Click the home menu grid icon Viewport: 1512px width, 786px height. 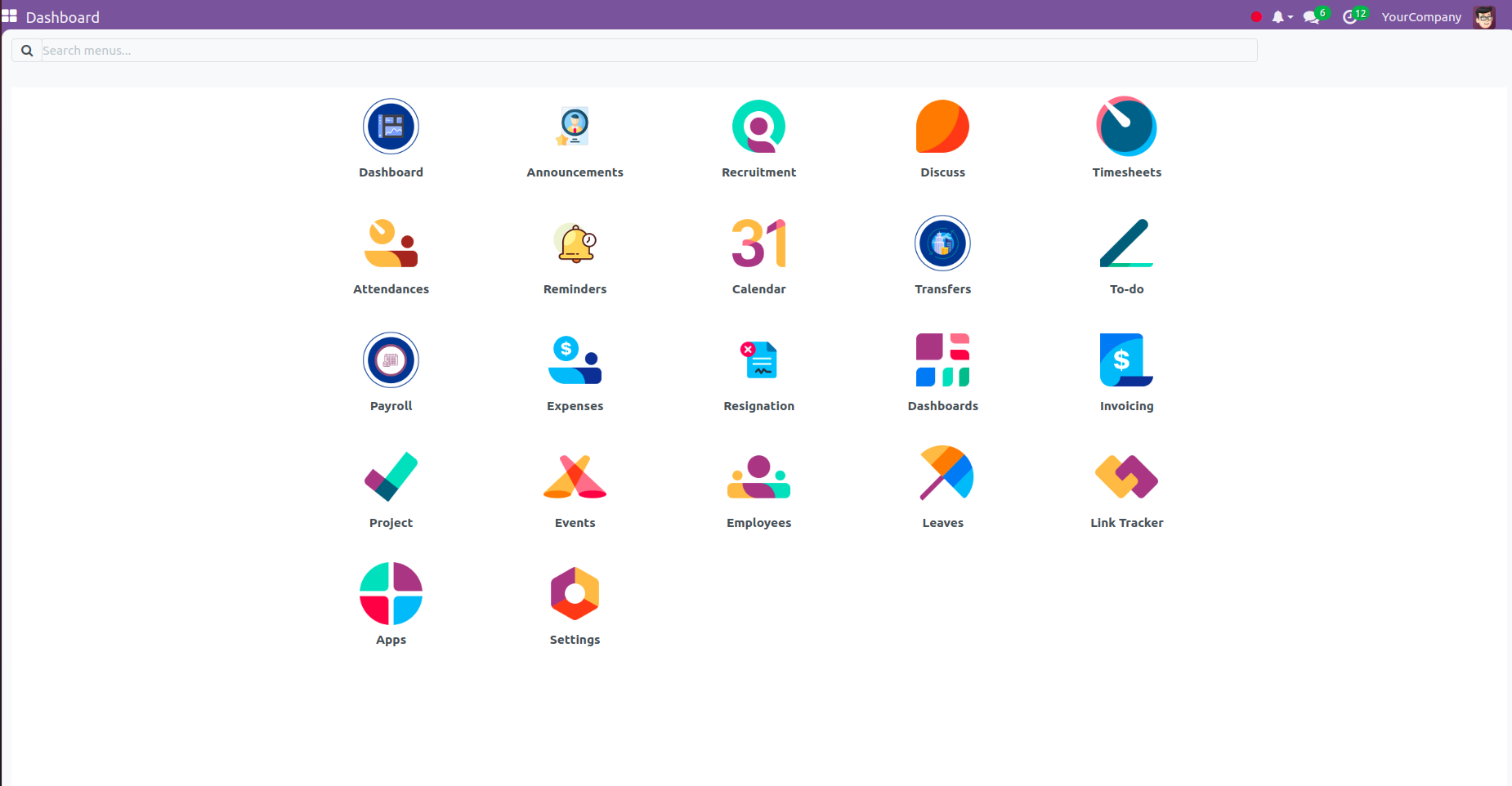click(x=10, y=16)
